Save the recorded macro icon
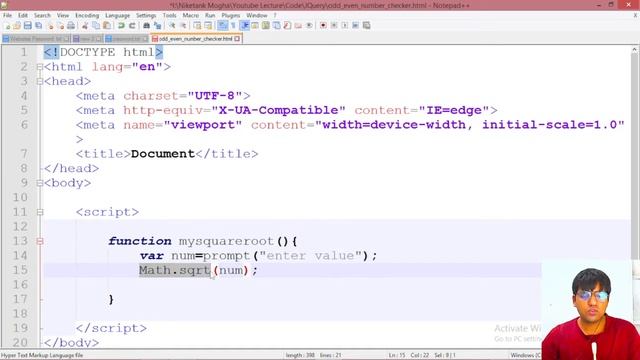This screenshot has height=360, width=640. pyautogui.click(x=367, y=26)
